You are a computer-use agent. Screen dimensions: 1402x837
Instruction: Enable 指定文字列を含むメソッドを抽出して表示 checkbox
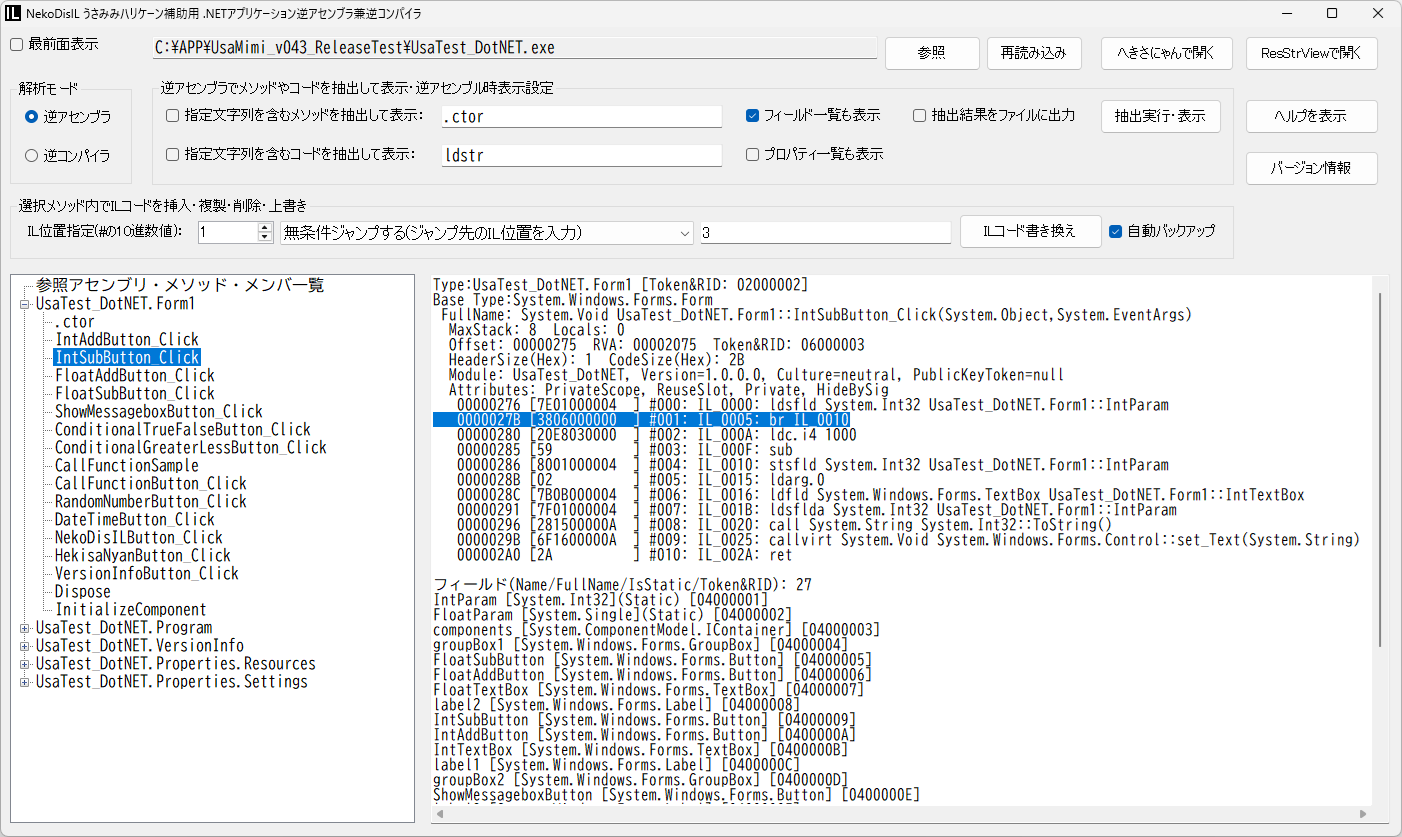173,116
